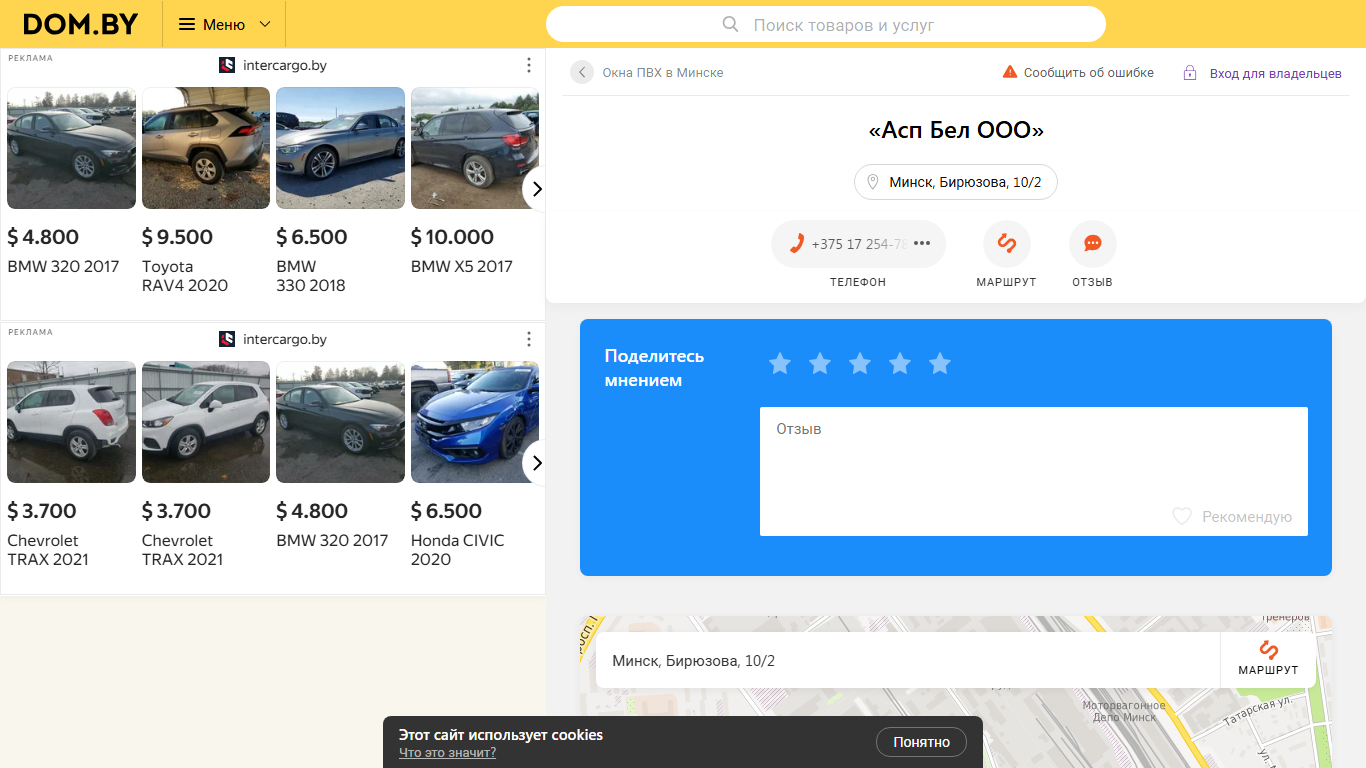Toggle the Рекомендую heart

(x=1182, y=516)
